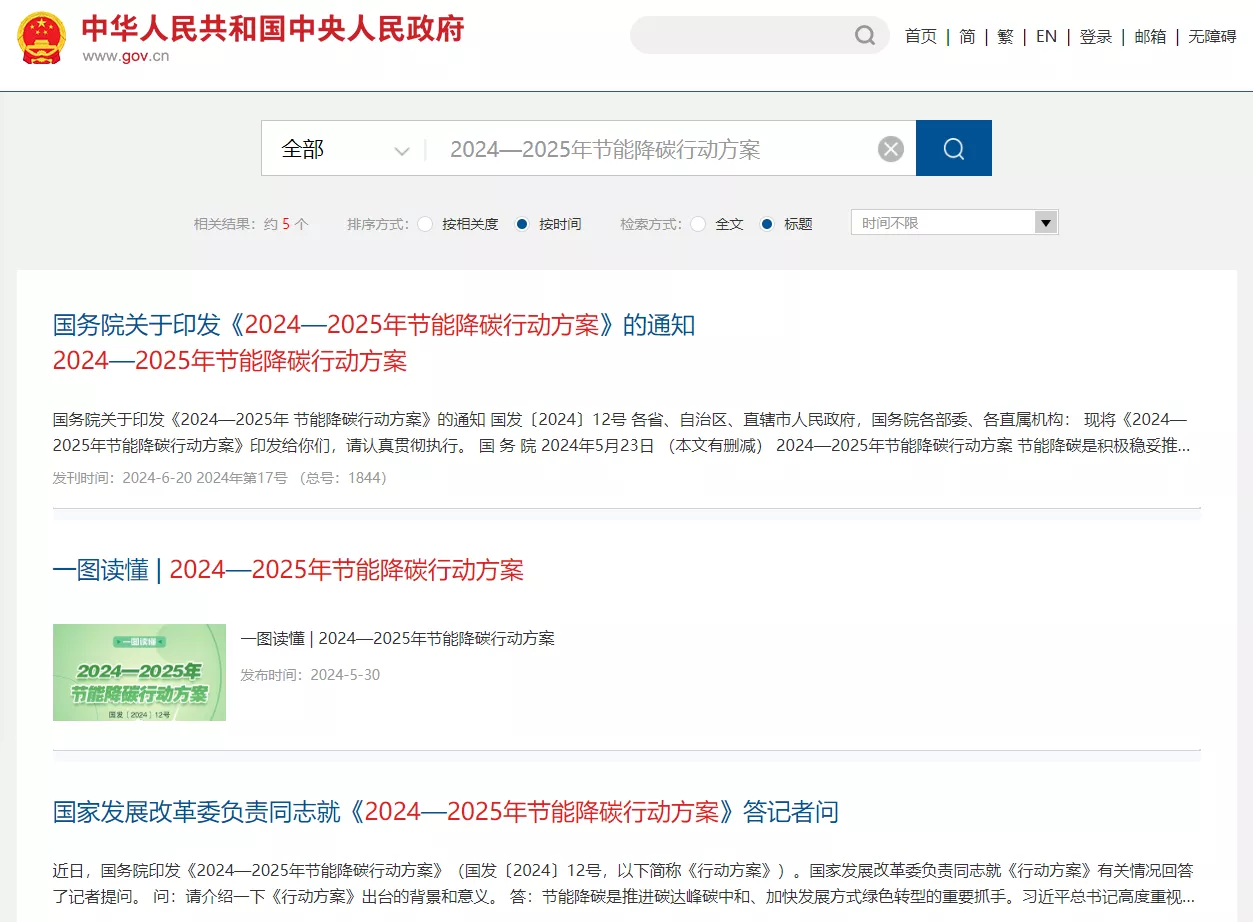Select sort by relevance radio (按相关度)
Image resolution: width=1253 pixels, height=922 pixels.
(x=425, y=224)
